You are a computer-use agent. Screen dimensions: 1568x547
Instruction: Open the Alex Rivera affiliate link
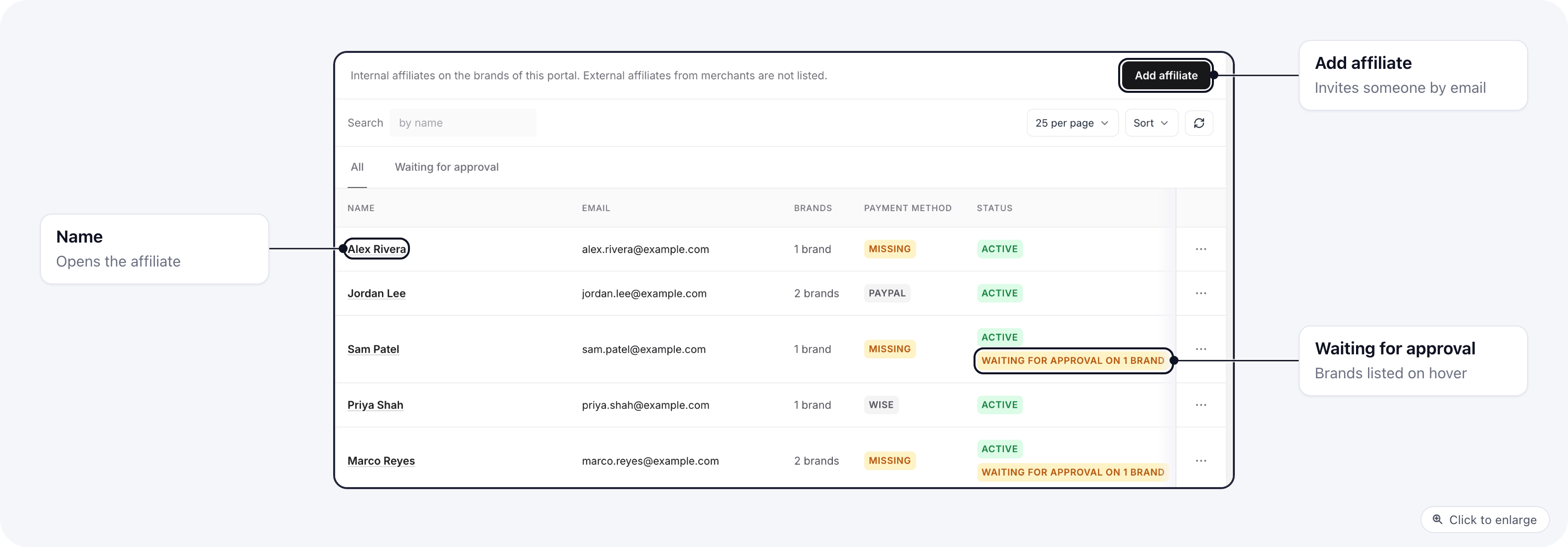pyautogui.click(x=377, y=249)
